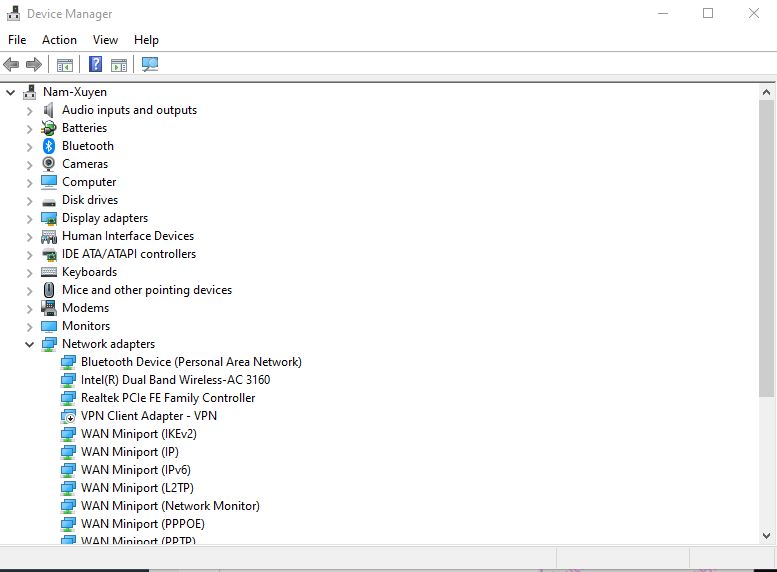Expand the Disk drives category
Image resolution: width=777 pixels, height=572 pixels.
(29, 201)
